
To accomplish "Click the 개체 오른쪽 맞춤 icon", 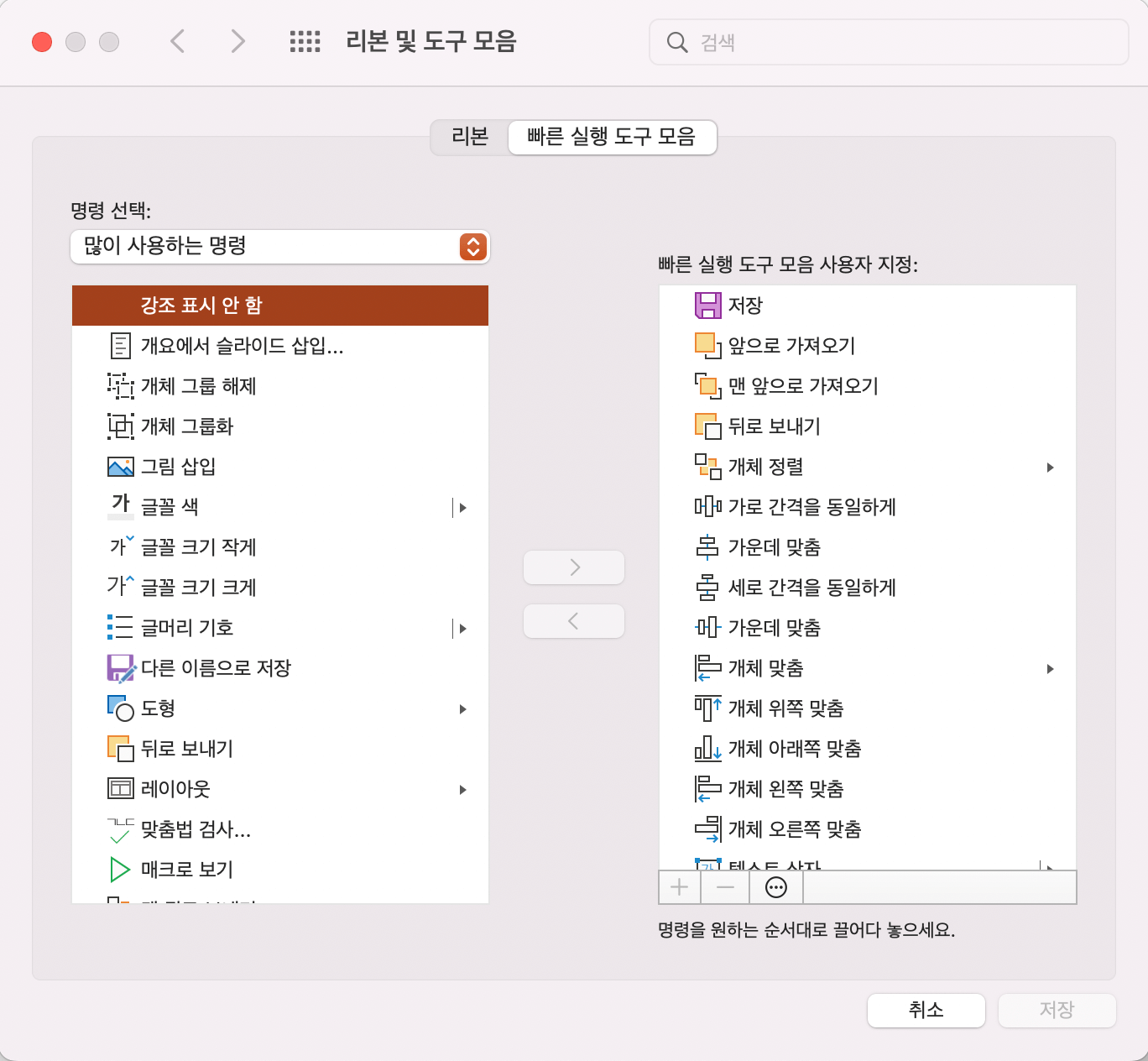I will [x=707, y=829].
